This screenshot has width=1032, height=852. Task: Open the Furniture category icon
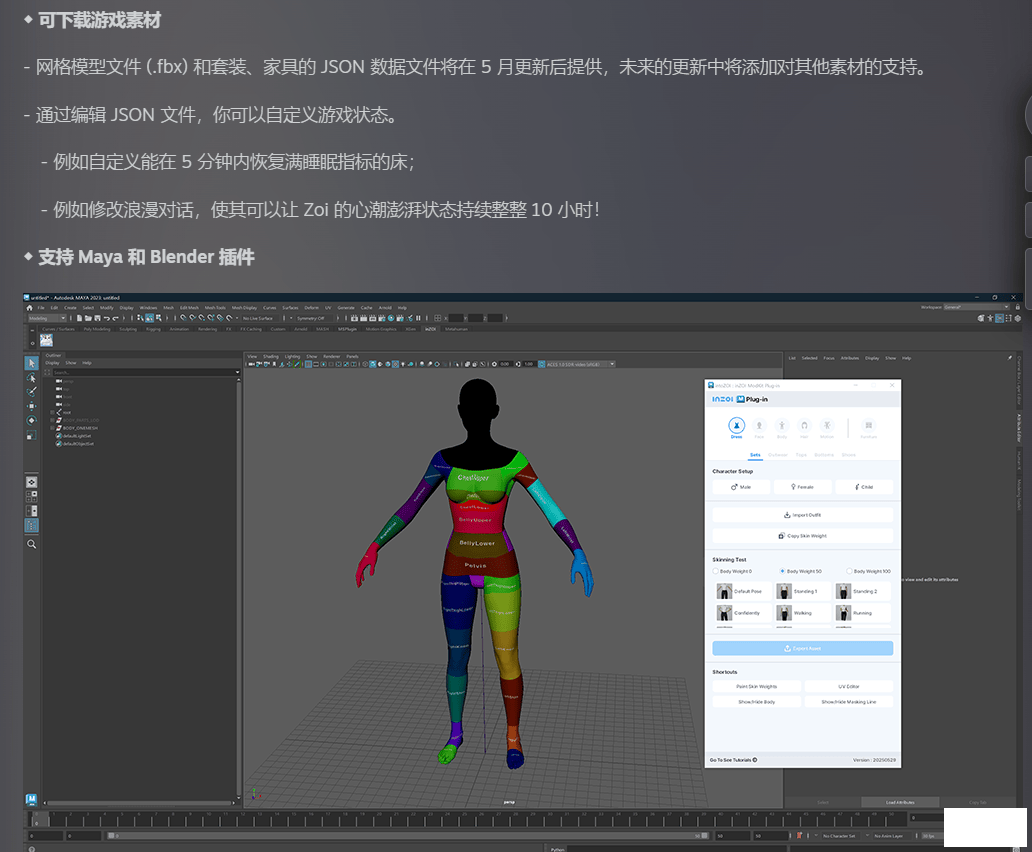[868, 427]
